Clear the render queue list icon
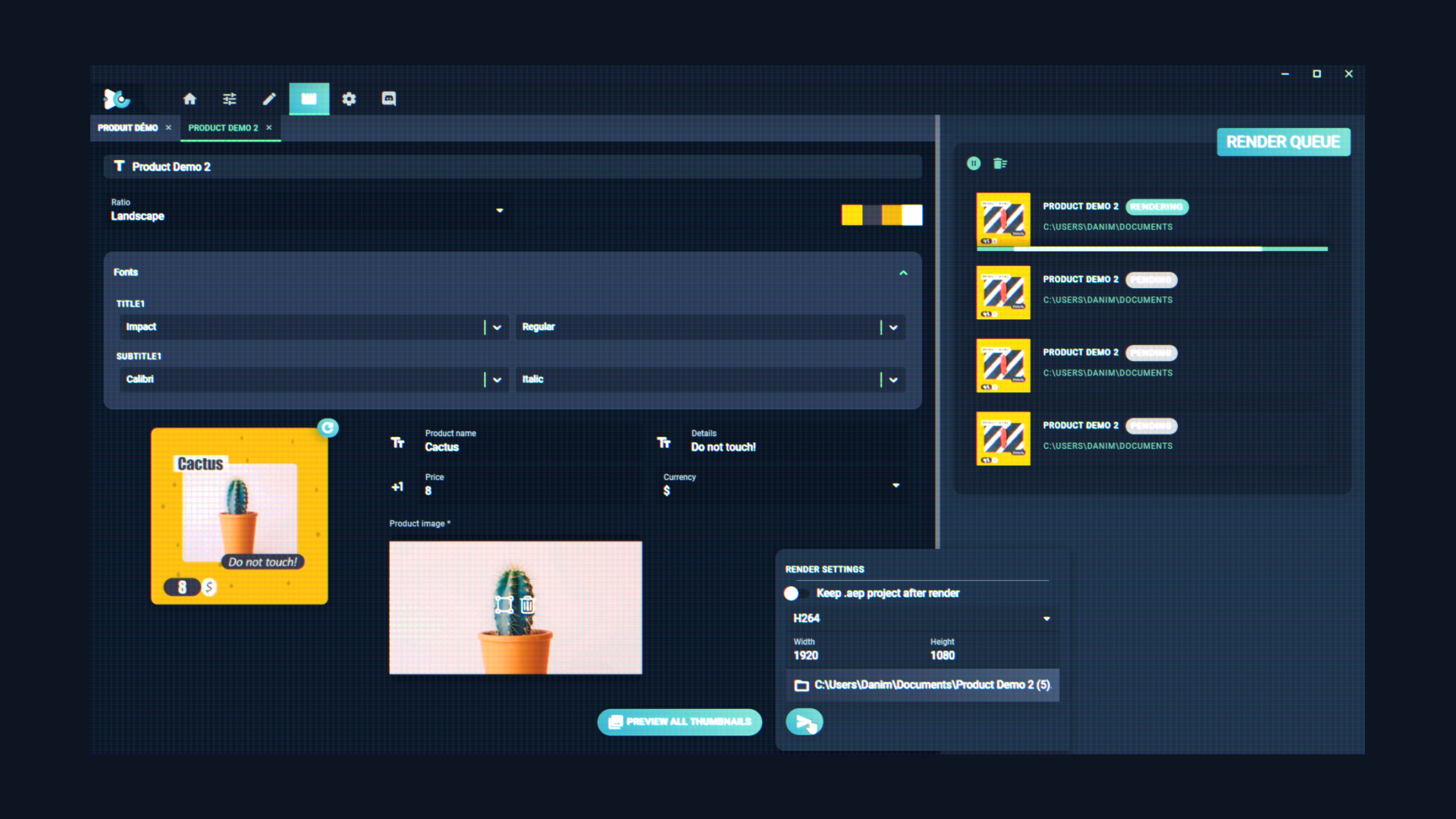The image size is (1456, 819). (1000, 163)
